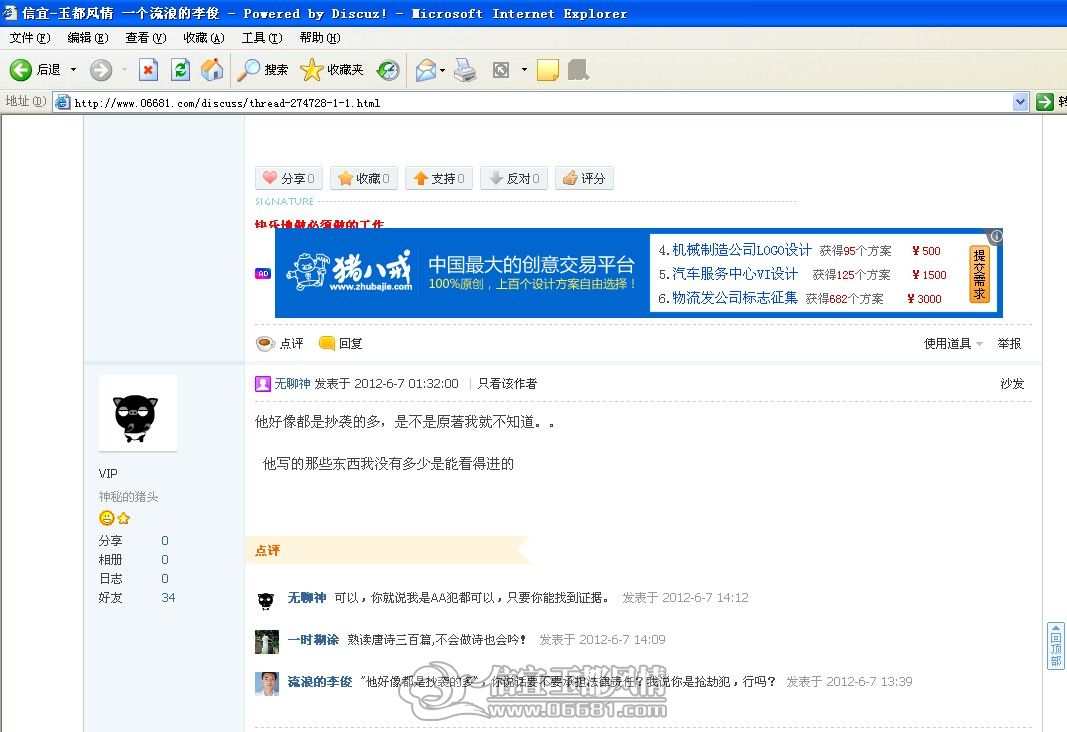Click the address bar URL field

[x=534, y=103]
